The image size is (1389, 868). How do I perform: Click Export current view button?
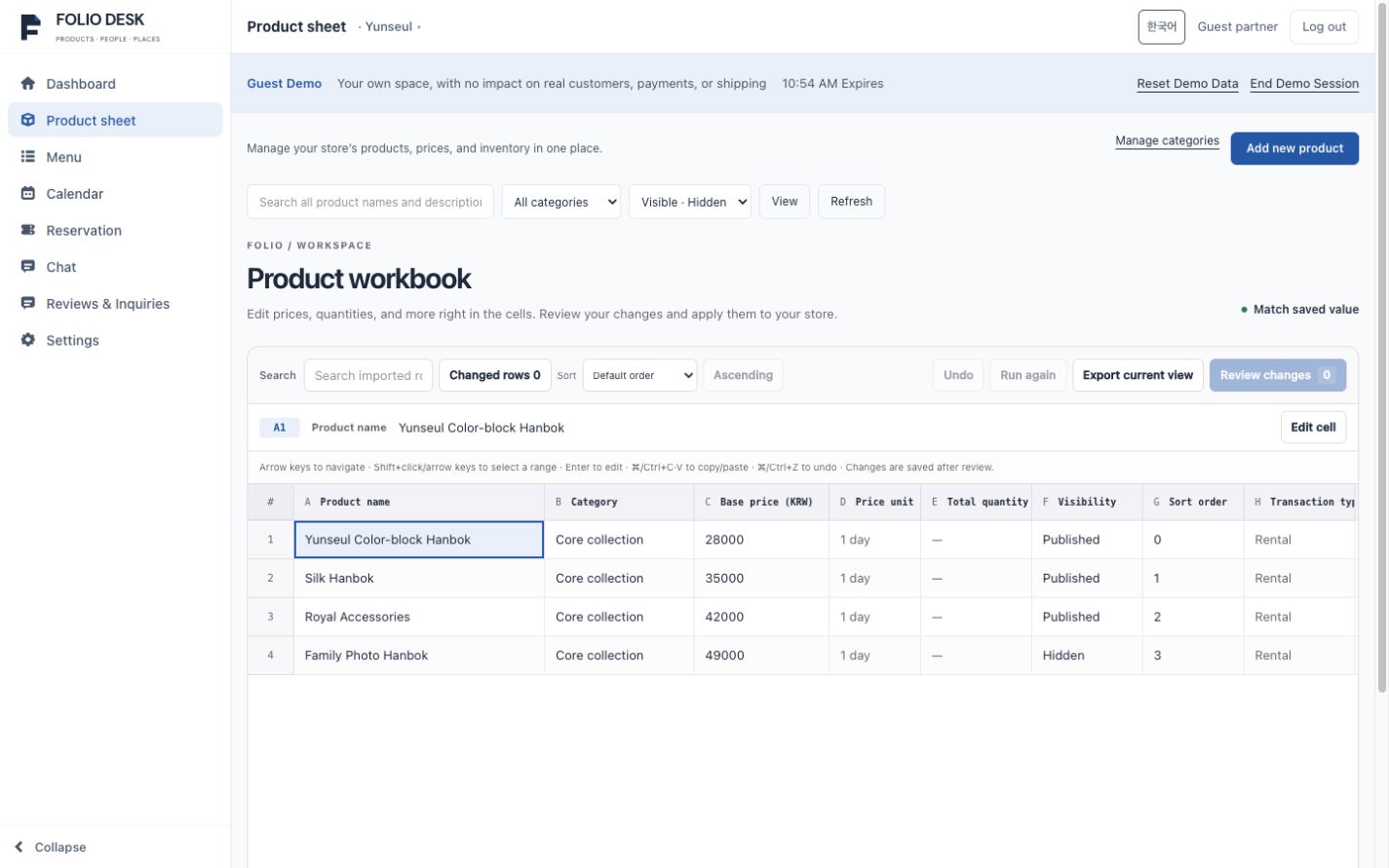(1138, 375)
